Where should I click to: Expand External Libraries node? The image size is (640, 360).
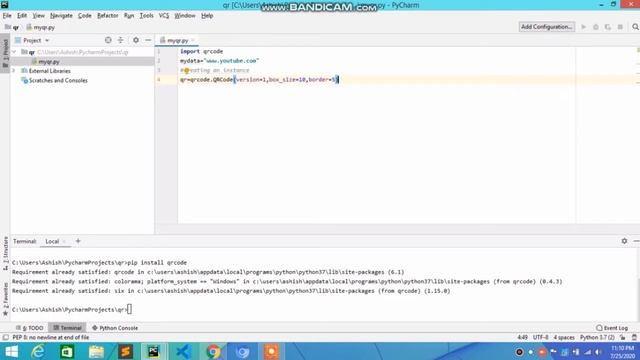click(x=14, y=71)
